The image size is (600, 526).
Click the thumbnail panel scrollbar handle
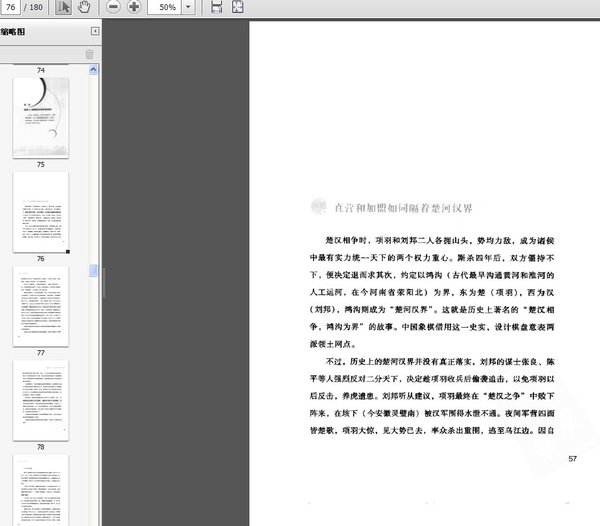click(93, 270)
